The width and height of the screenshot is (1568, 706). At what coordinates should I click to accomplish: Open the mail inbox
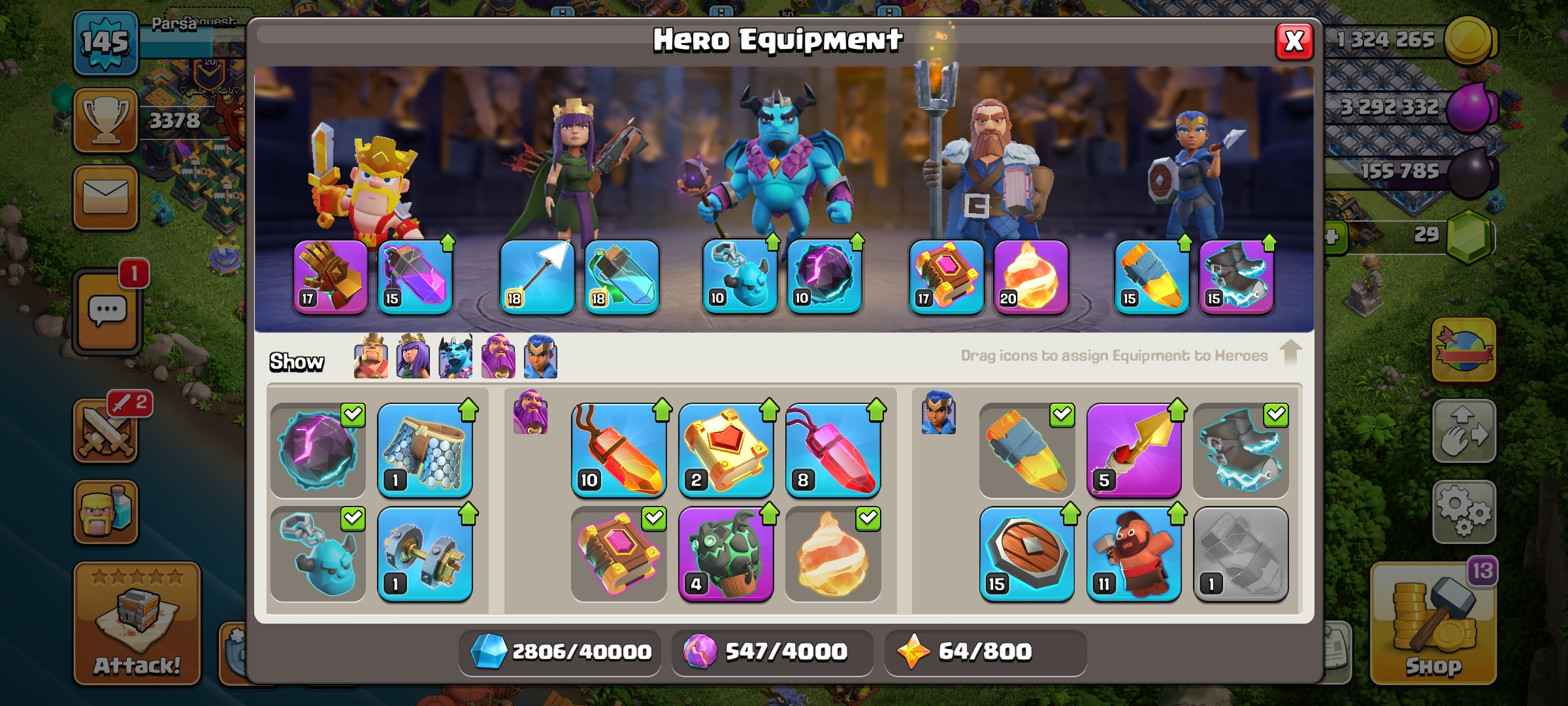pos(105,197)
